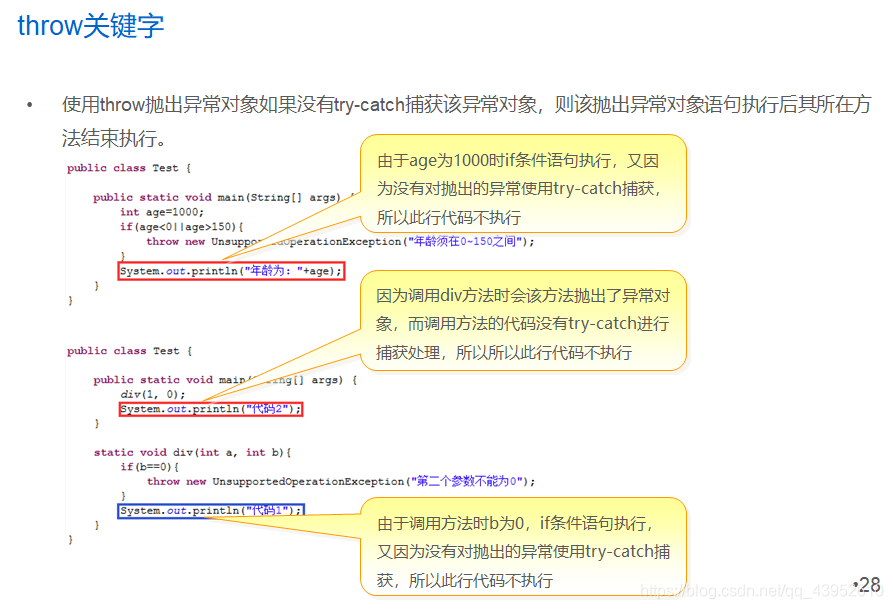Select the code line "int age=1000;"
This screenshot has width=893, height=609.
[x=162, y=212]
